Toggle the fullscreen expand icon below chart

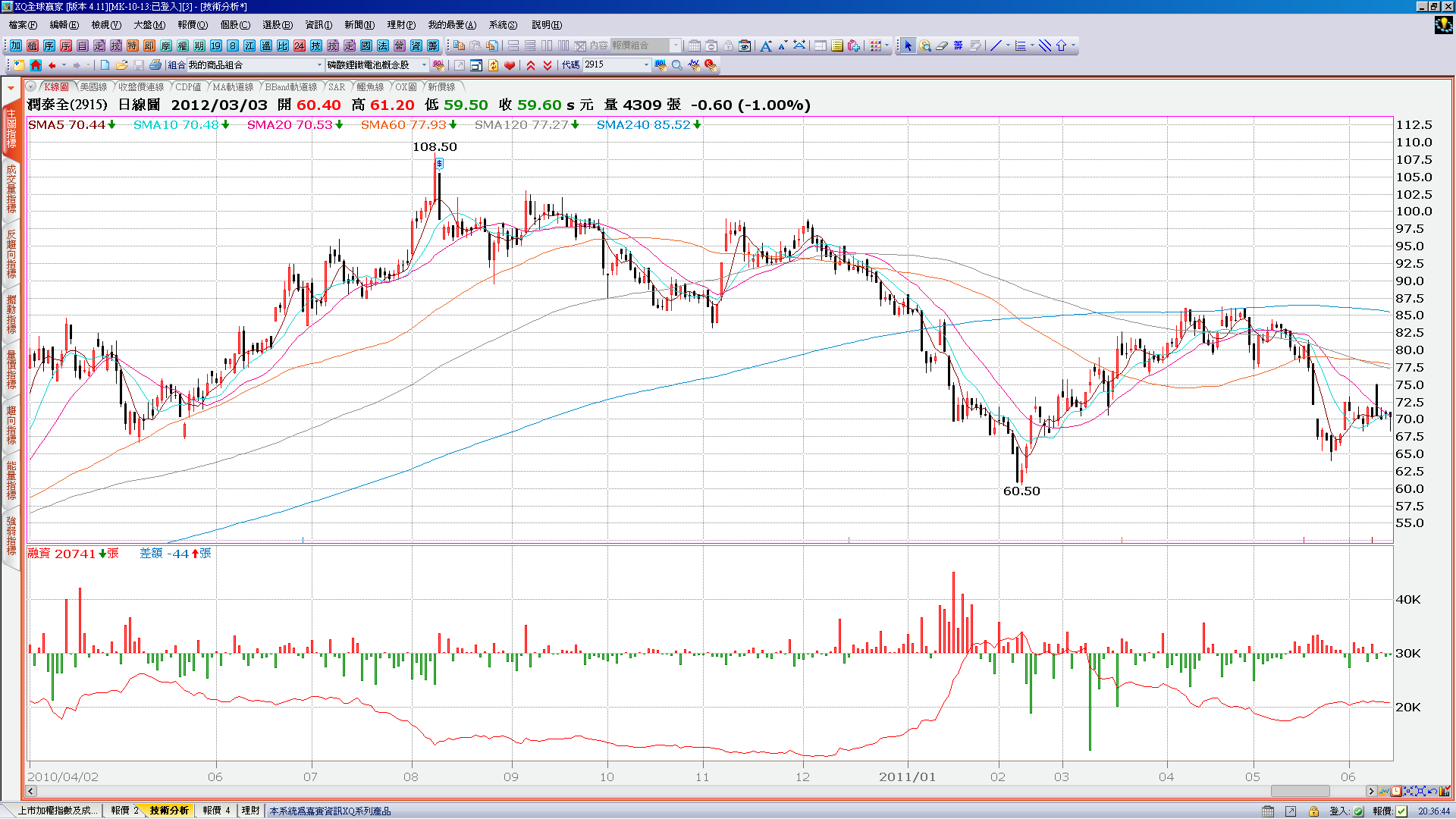[1420, 791]
